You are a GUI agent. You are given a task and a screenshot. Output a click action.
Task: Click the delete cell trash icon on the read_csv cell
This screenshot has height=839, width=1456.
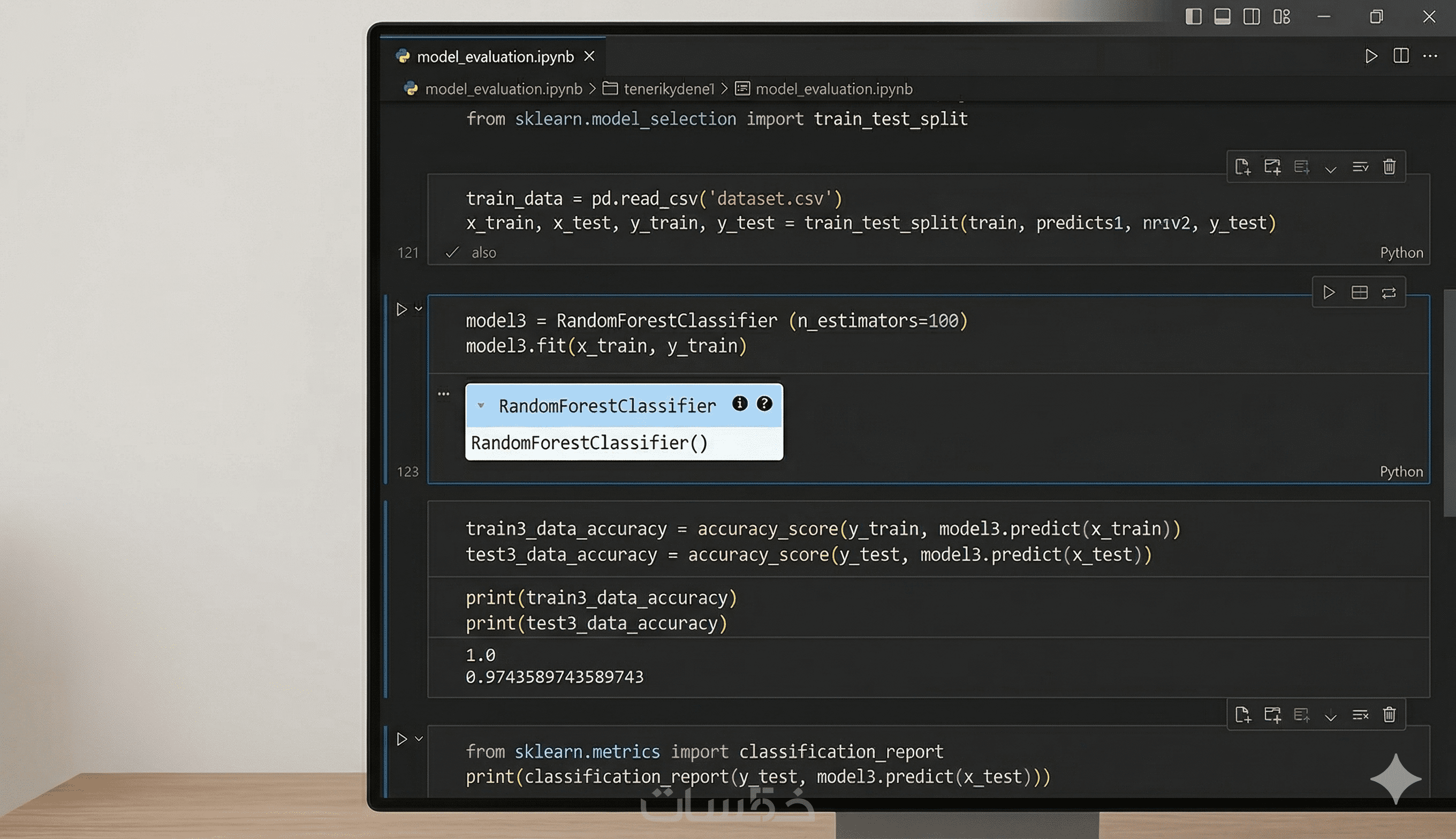click(1389, 167)
